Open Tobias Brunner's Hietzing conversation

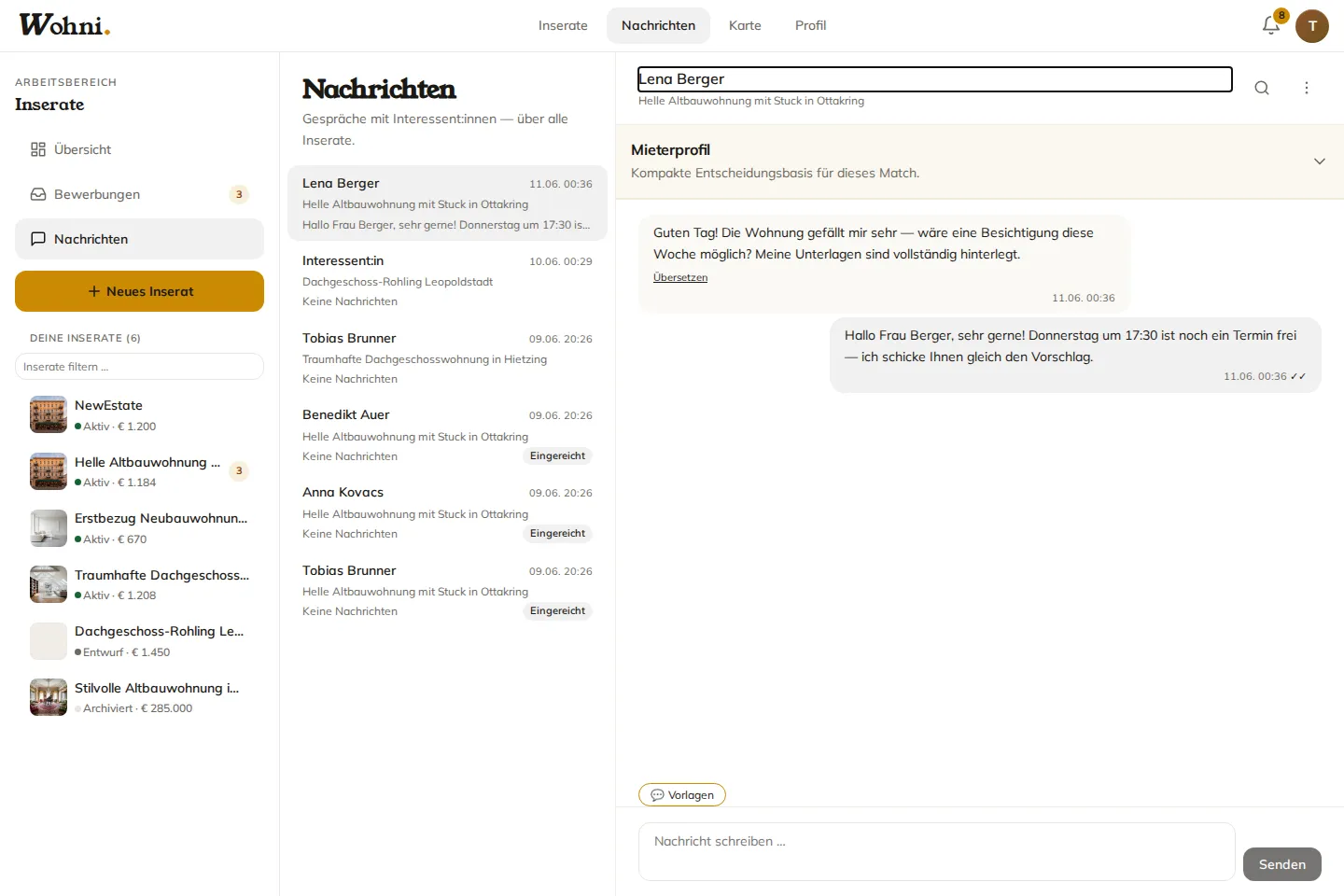click(447, 358)
